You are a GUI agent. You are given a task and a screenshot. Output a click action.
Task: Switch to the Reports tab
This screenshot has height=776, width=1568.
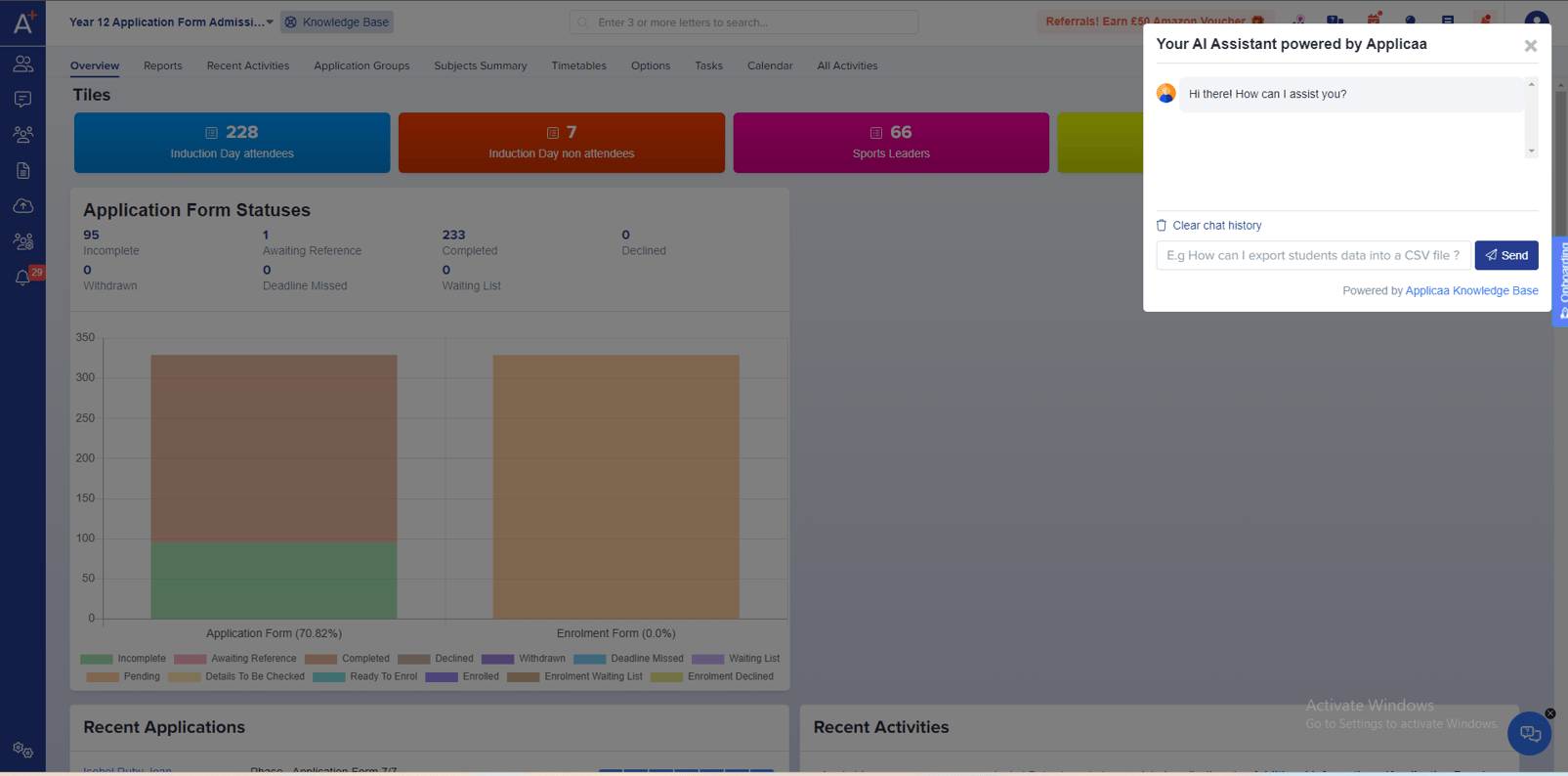(162, 65)
